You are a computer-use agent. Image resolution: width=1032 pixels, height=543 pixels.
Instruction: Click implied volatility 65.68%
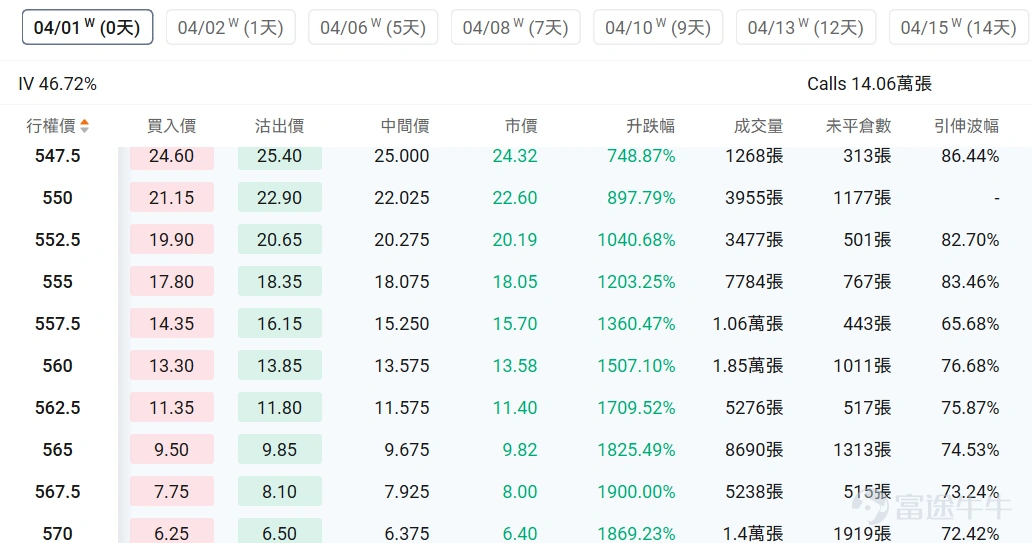point(970,324)
